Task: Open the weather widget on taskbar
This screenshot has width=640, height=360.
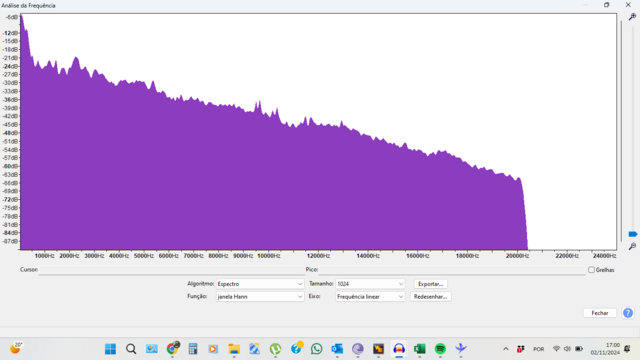Action: coord(16,348)
